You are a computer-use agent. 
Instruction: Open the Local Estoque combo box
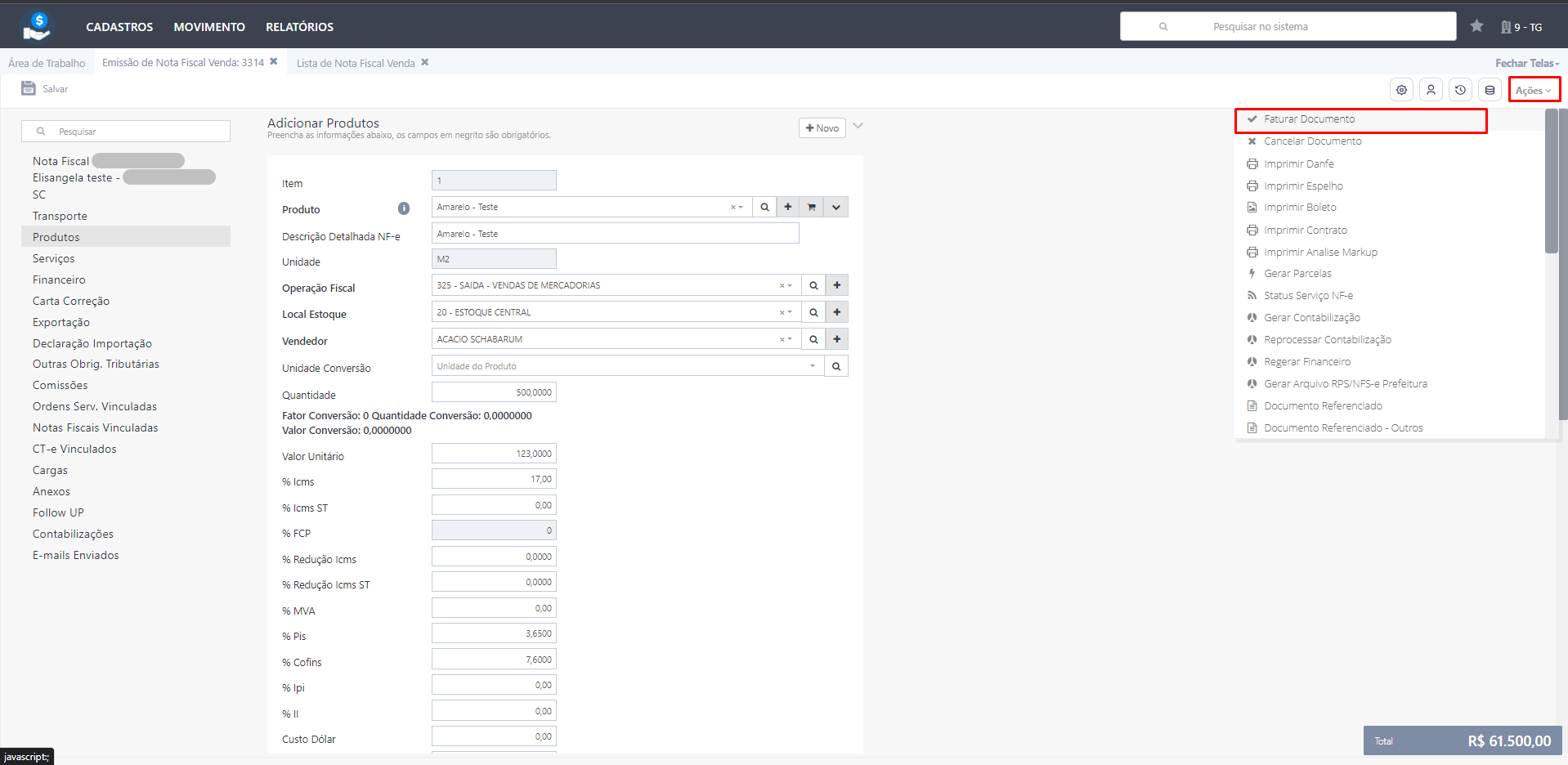tap(616, 312)
